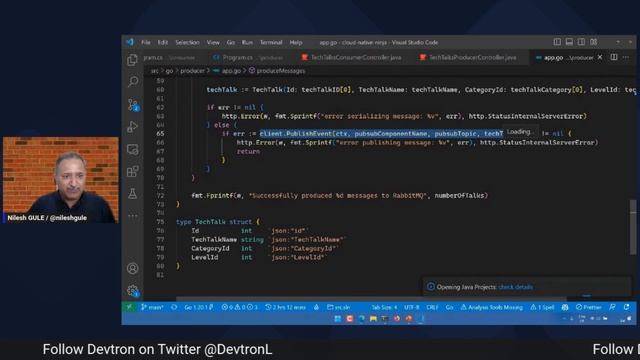
Task: Open the File Explorer taskbar icon
Action: tap(373, 319)
